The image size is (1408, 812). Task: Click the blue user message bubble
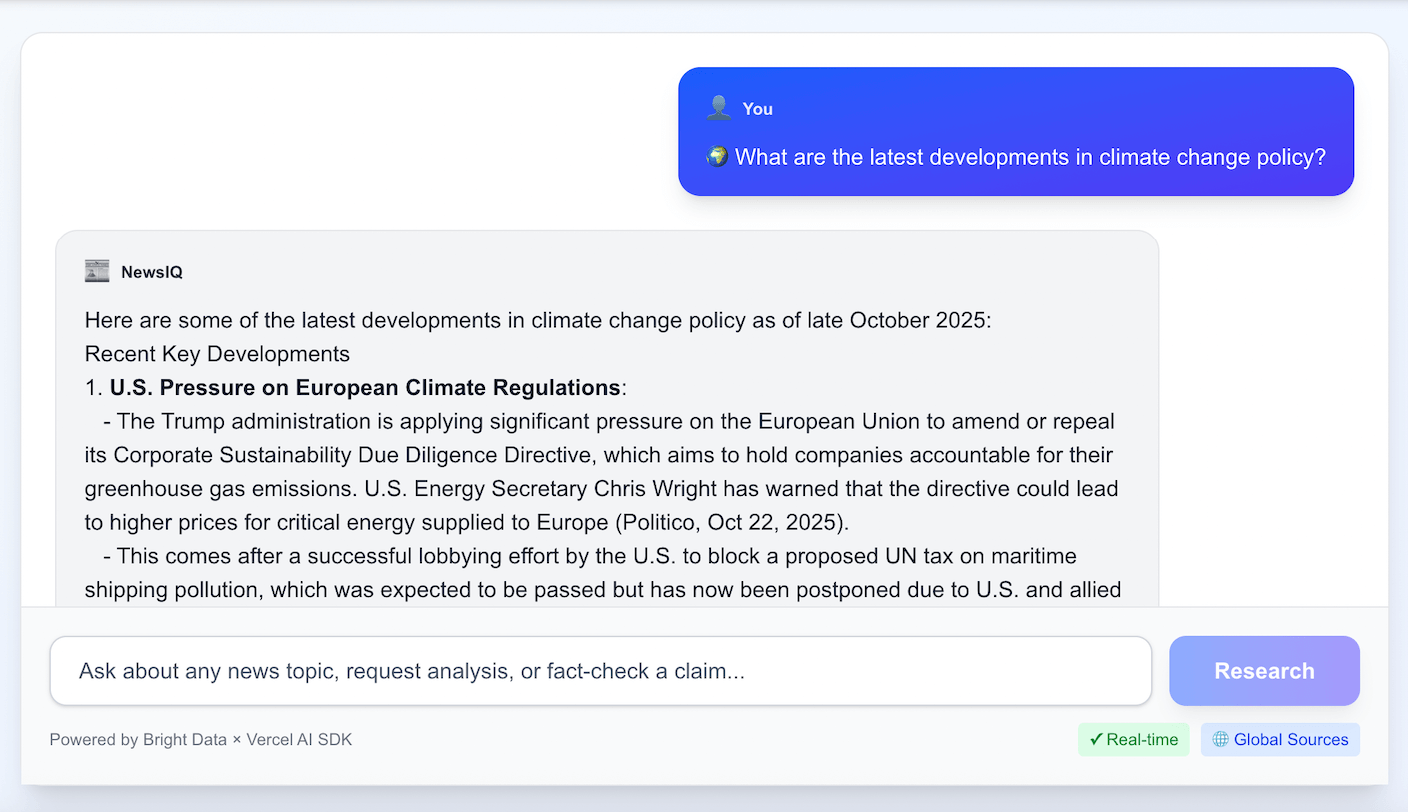tap(1016, 131)
